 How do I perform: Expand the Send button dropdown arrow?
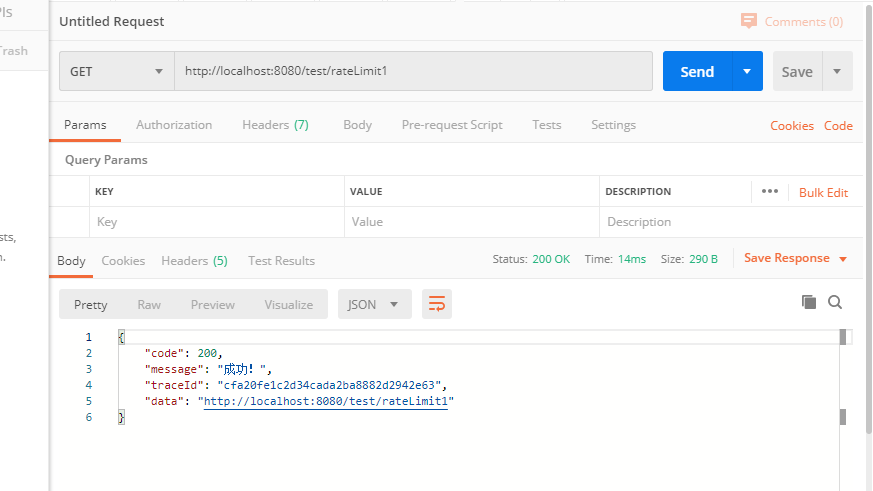(747, 71)
